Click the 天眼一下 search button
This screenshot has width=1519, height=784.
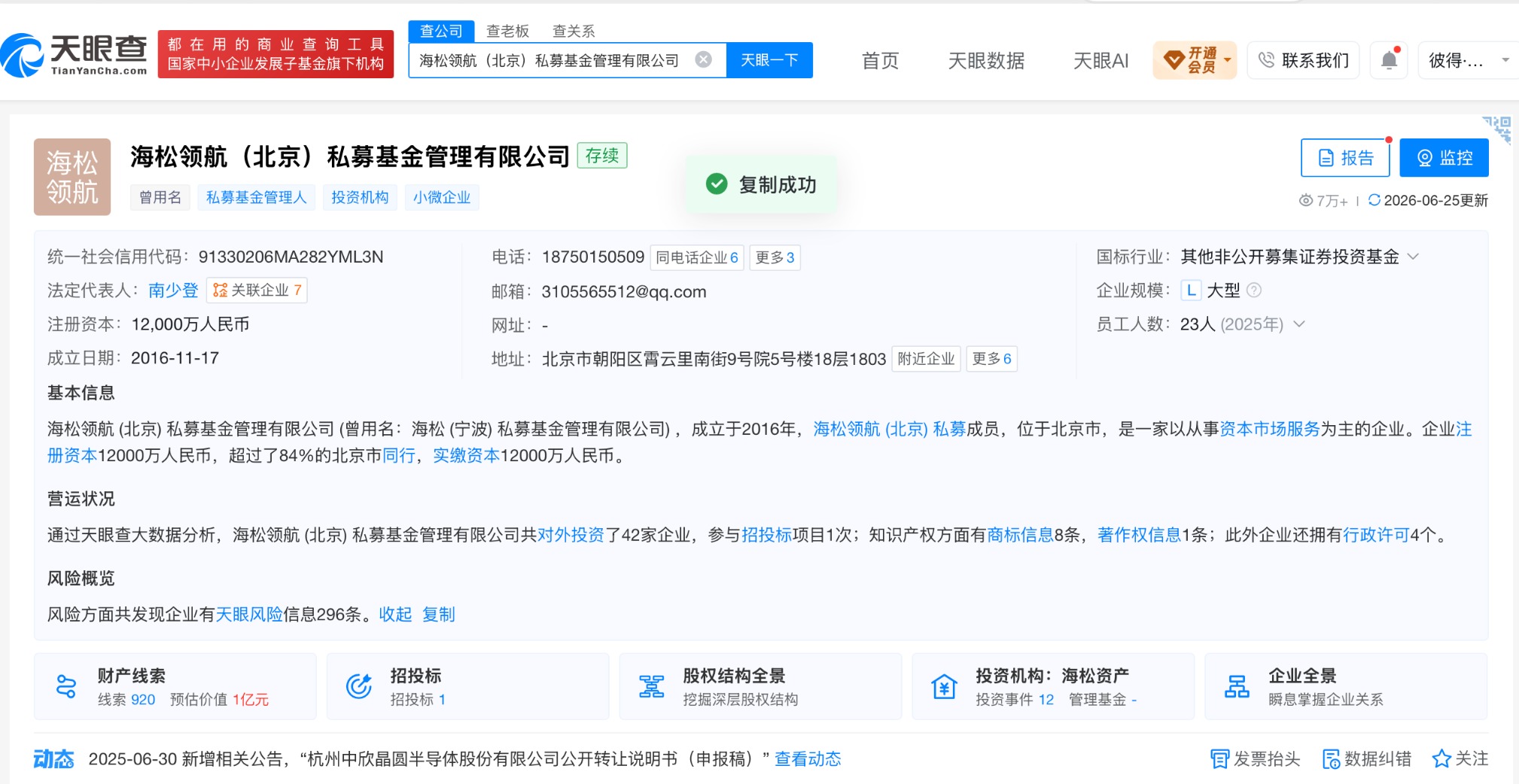click(x=769, y=60)
